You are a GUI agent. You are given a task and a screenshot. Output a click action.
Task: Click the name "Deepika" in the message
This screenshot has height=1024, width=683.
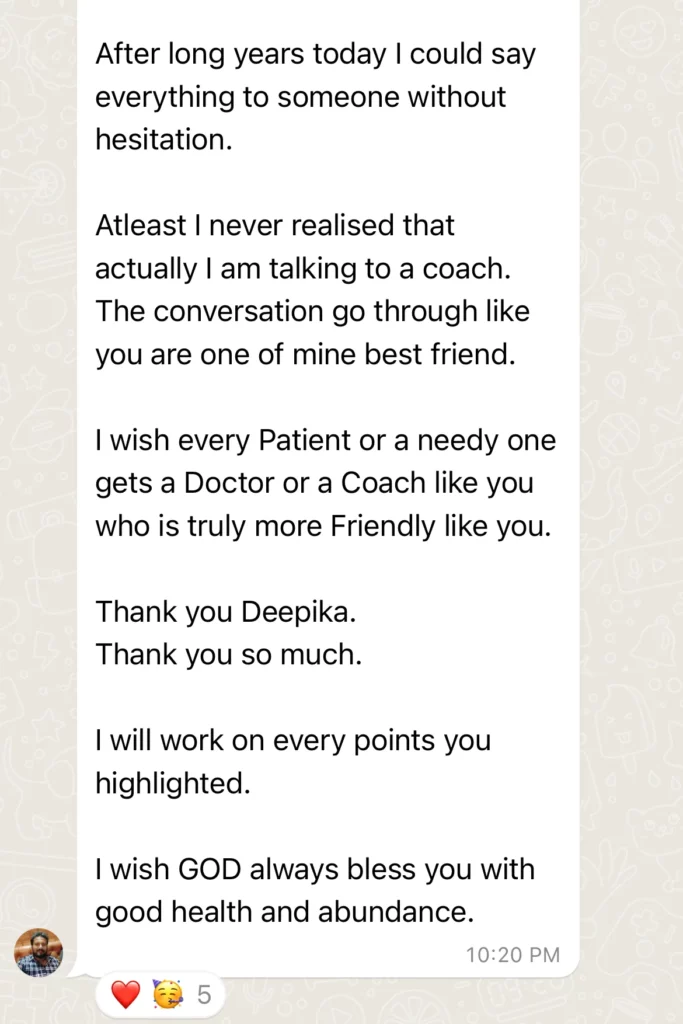[x=298, y=612]
